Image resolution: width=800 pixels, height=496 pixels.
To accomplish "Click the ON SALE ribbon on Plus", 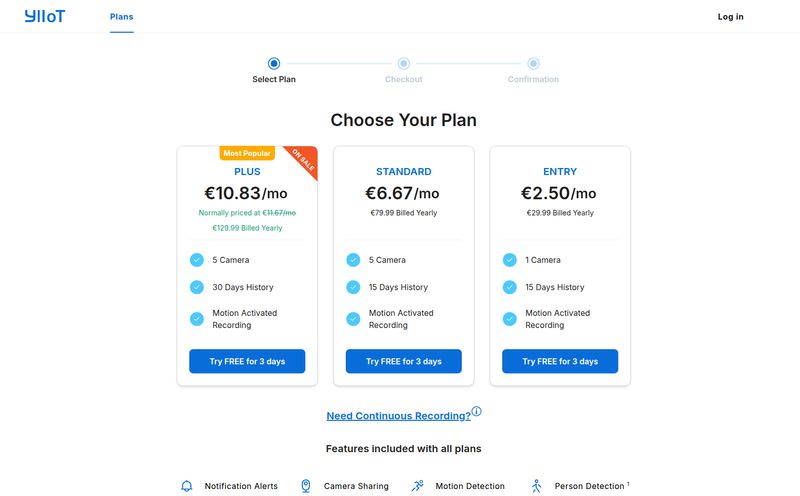I will (x=304, y=160).
